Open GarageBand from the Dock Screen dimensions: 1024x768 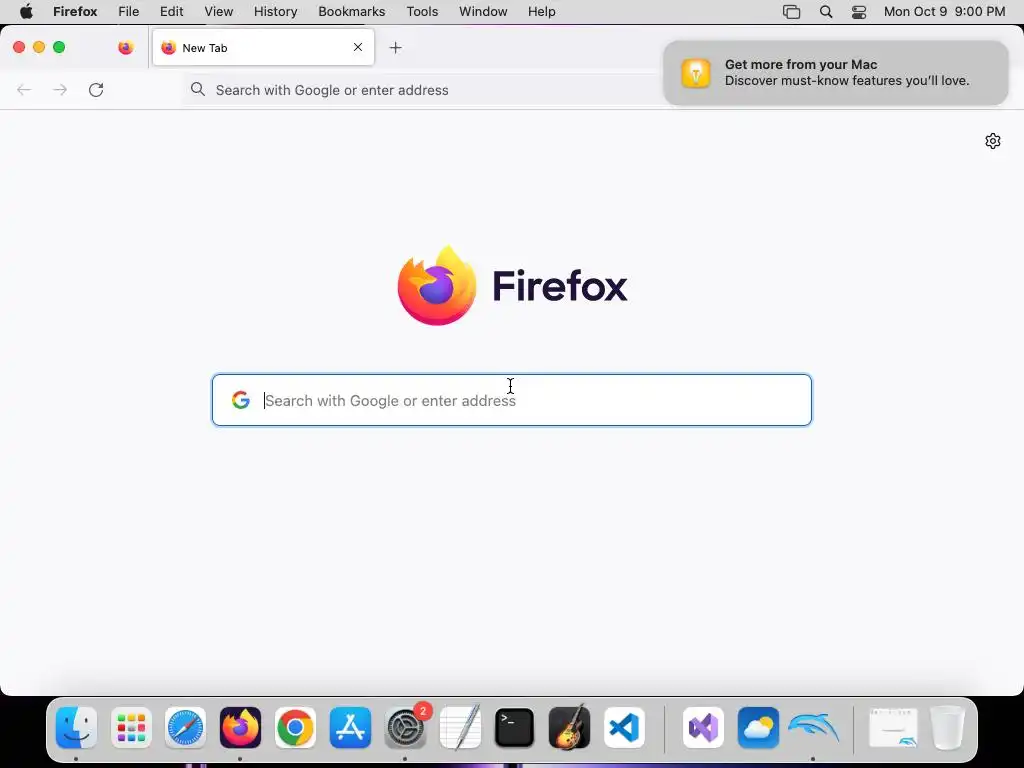[569, 728]
